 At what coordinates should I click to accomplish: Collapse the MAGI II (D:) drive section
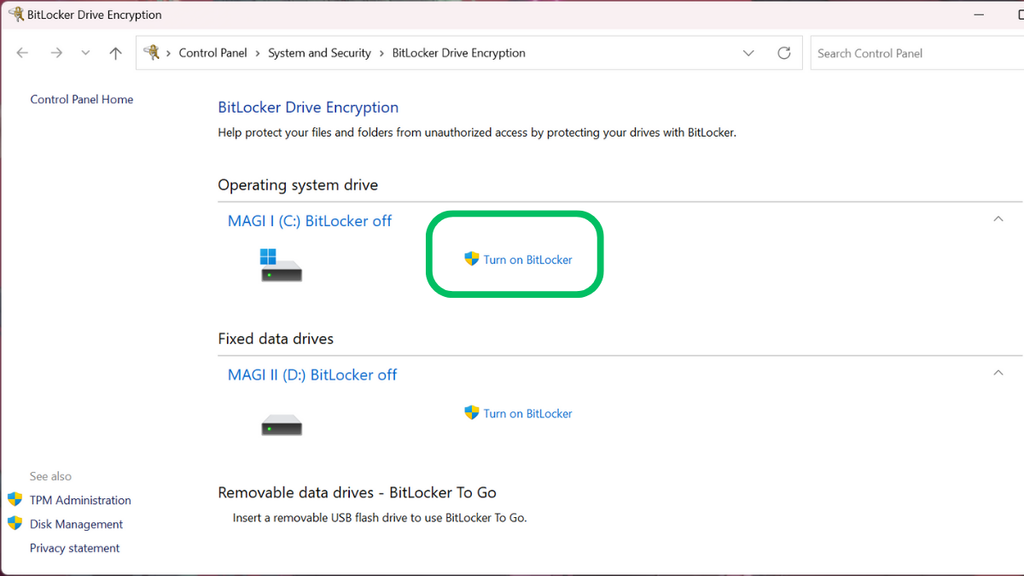[997, 373]
